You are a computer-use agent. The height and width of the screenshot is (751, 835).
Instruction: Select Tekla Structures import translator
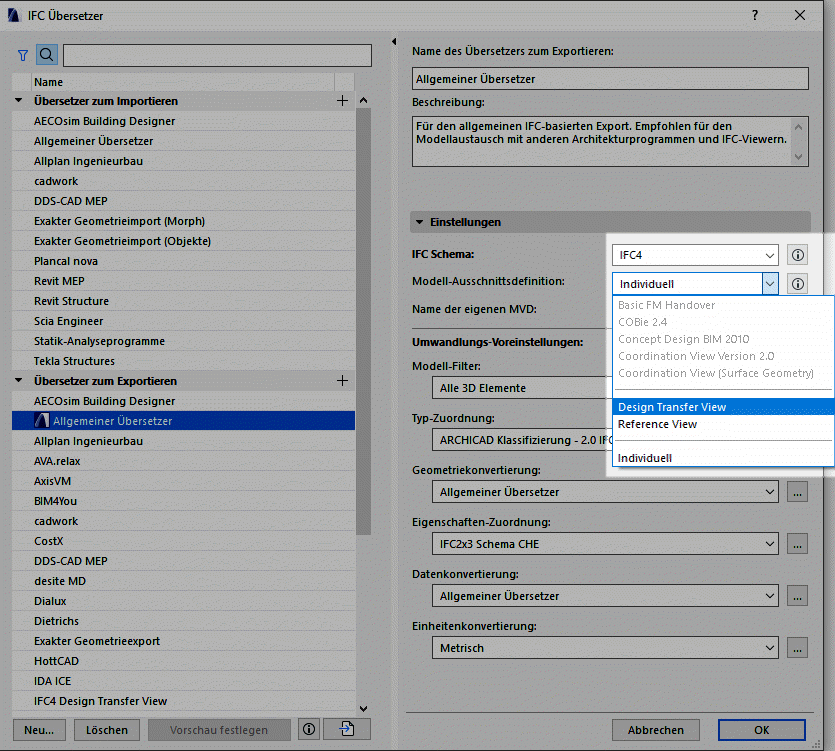coord(184,361)
